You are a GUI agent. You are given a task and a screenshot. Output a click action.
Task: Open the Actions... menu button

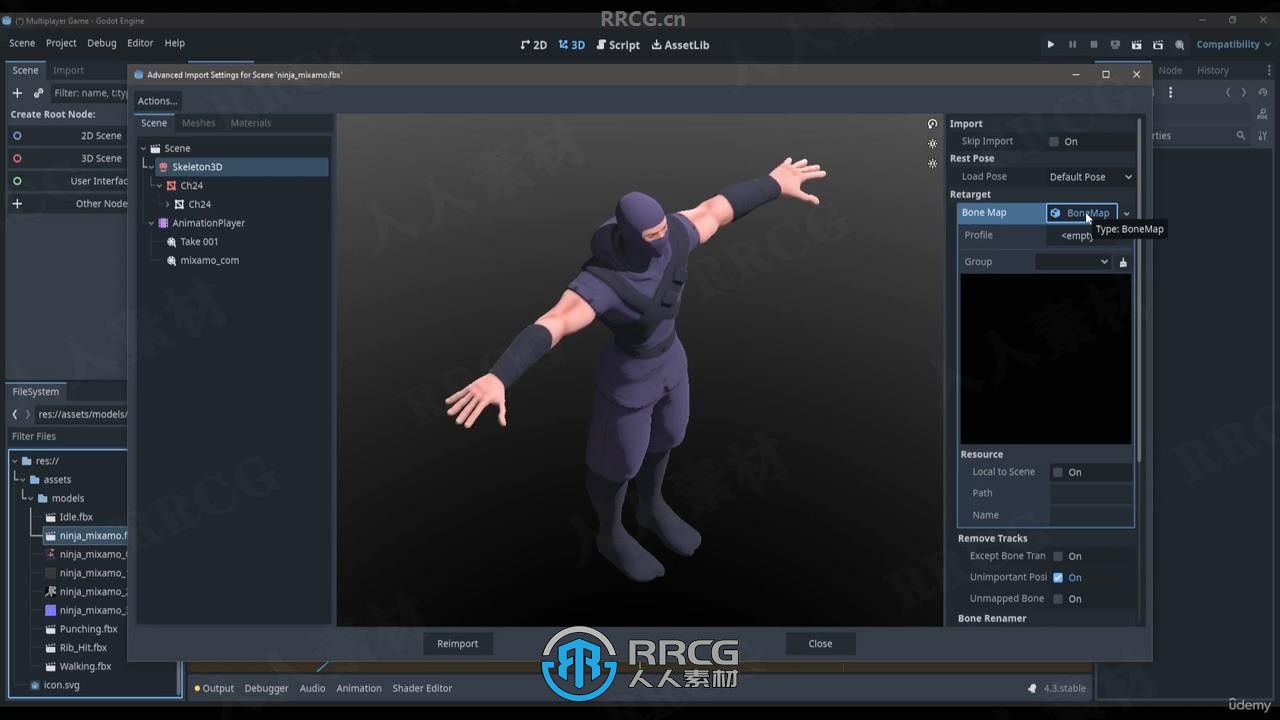pos(157,101)
